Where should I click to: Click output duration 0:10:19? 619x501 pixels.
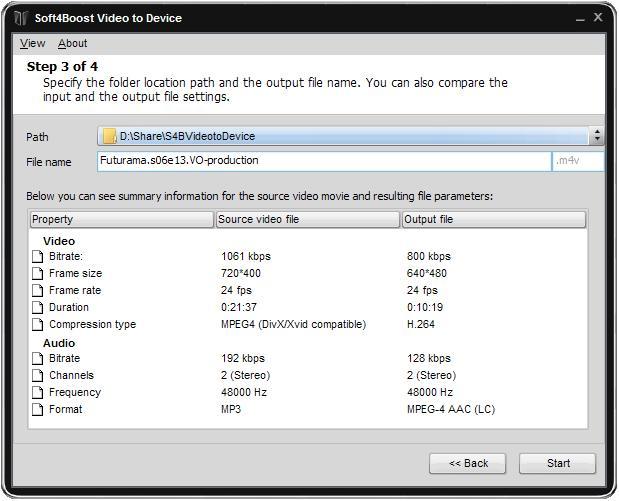coord(425,307)
